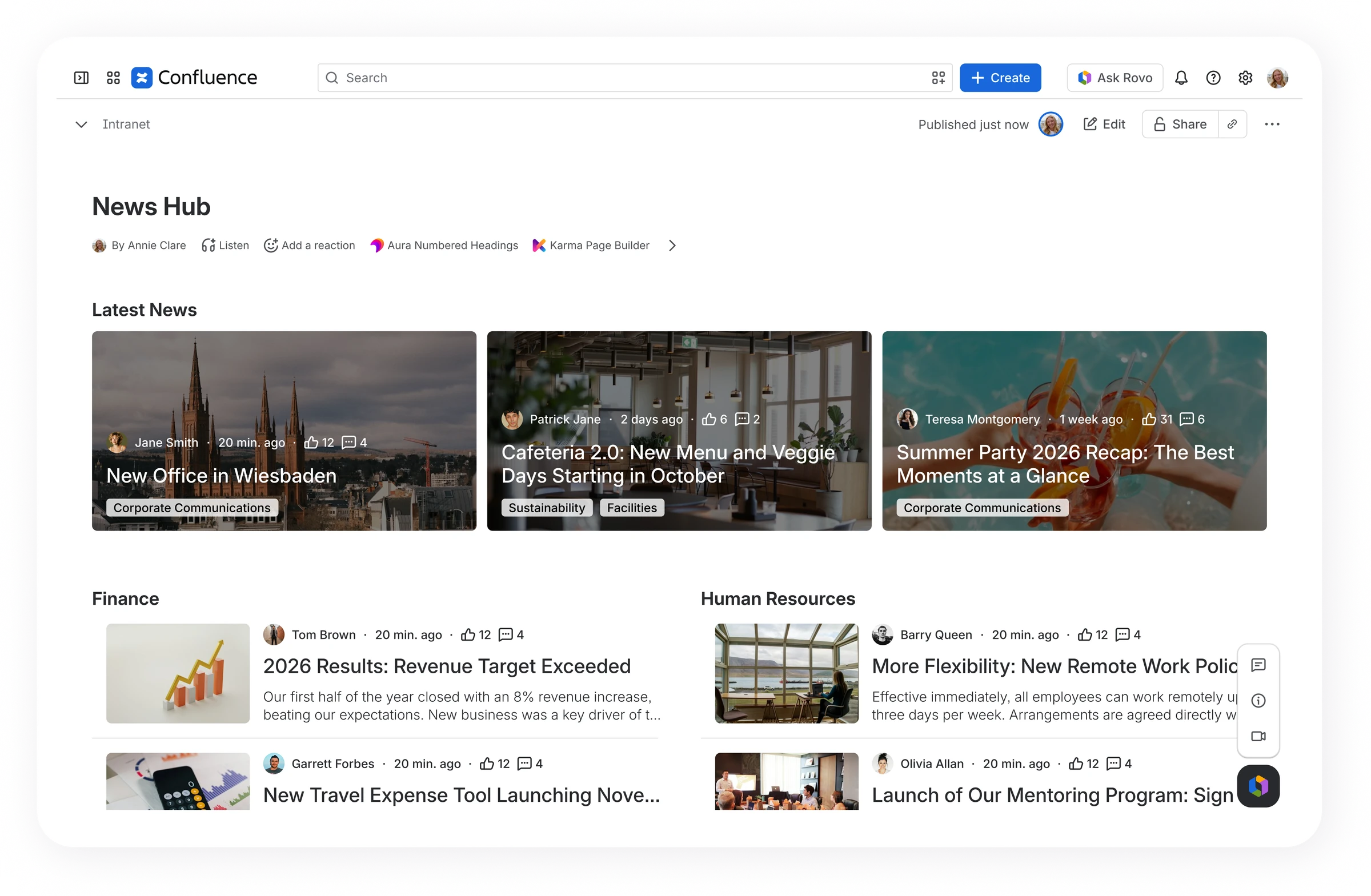Focus the Search field
This screenshot has width=1371, height=896.
click(635, 78)
